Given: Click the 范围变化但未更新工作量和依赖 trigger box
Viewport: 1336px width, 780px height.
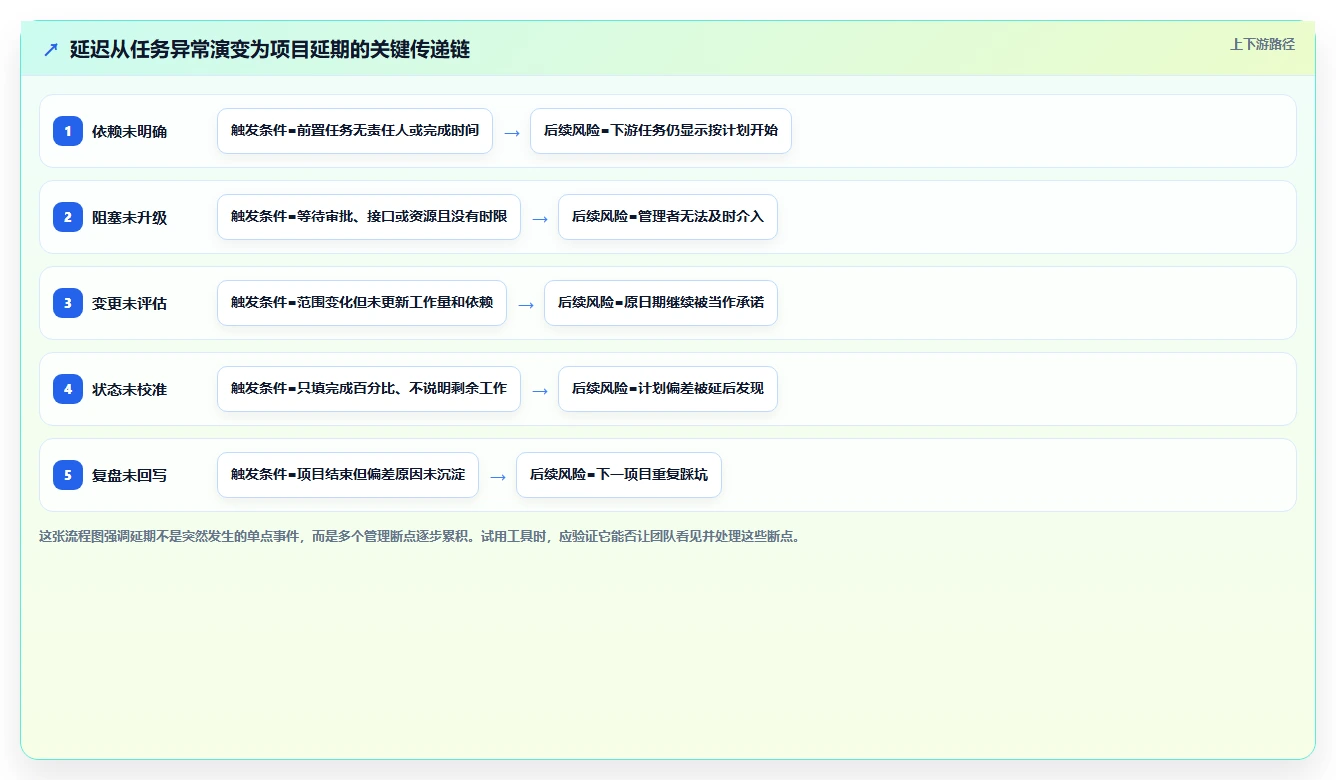Looking at the screenshot, I should tap(362, 303).
